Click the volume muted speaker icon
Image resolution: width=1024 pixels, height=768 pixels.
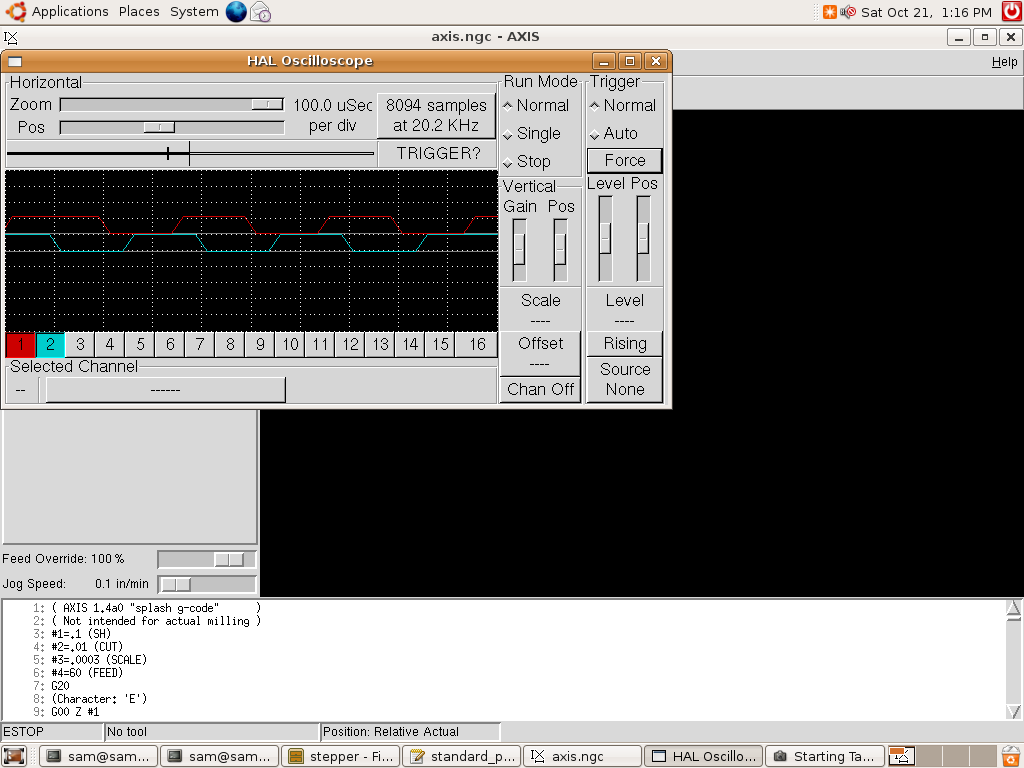tap(848, 12)
